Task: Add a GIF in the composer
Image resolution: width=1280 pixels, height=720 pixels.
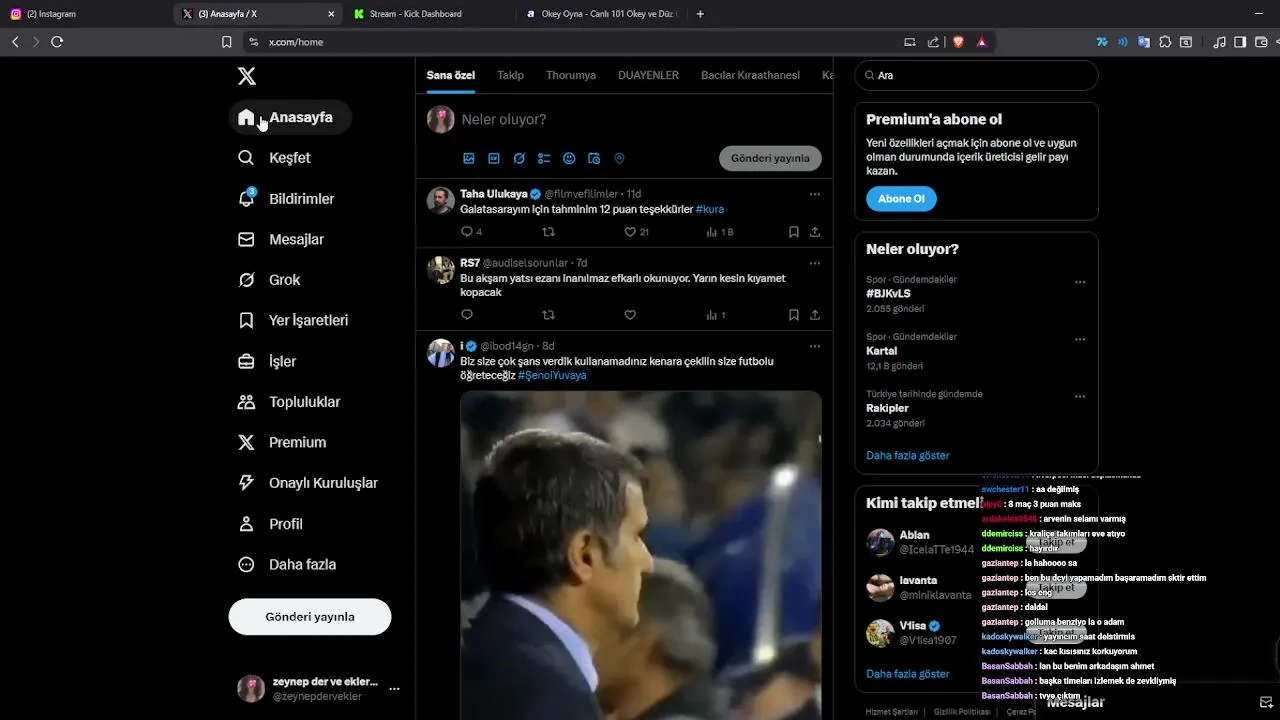Action: click(x=494, y=158)
